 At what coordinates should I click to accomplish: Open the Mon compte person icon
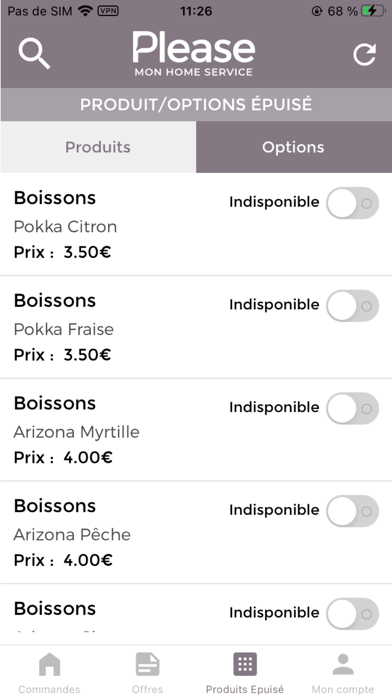343,664
